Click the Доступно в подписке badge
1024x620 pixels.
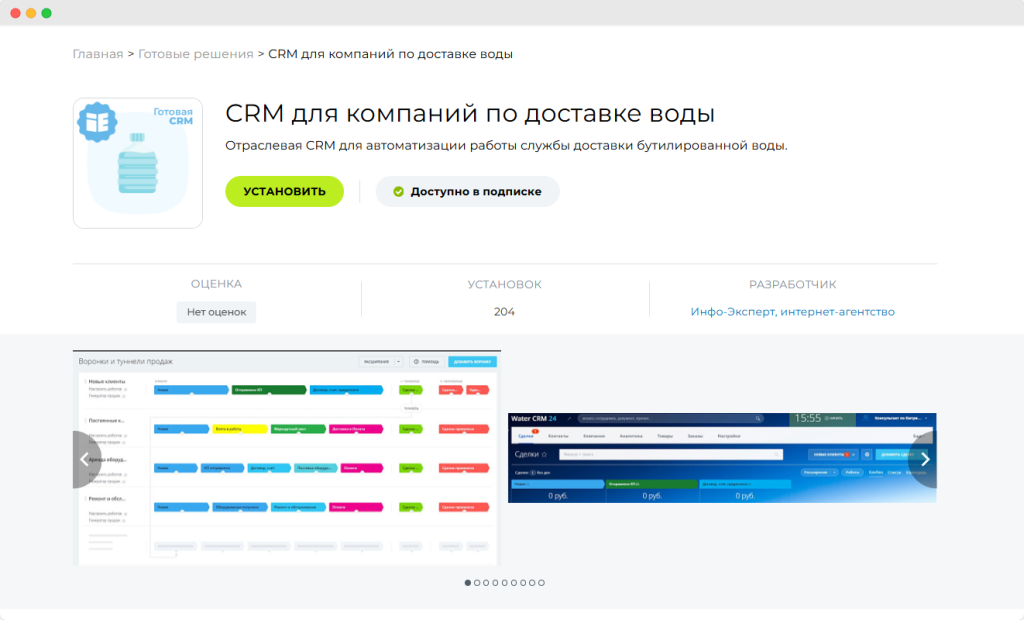[467, 191]
